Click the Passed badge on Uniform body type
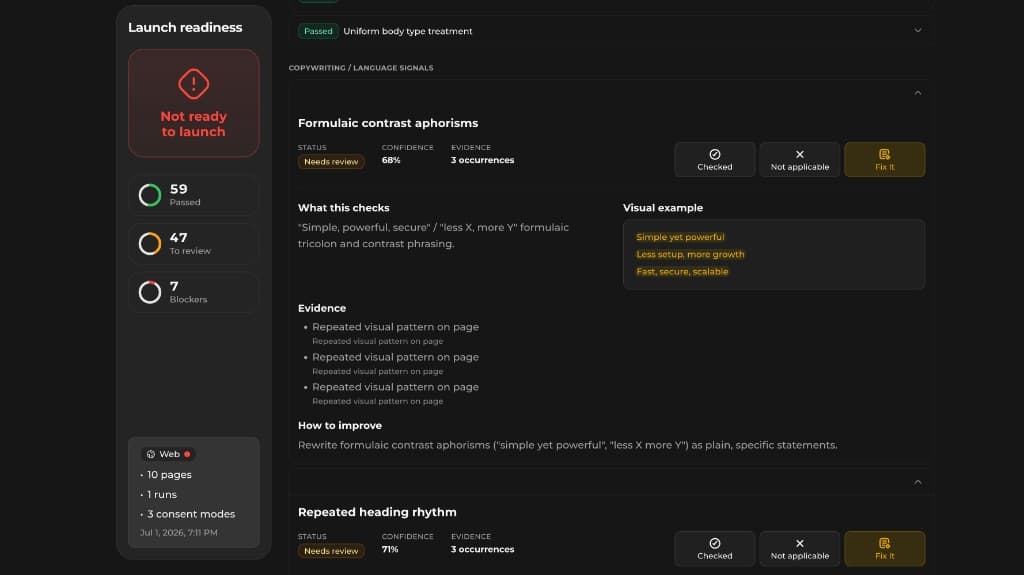 coord(318,31)
